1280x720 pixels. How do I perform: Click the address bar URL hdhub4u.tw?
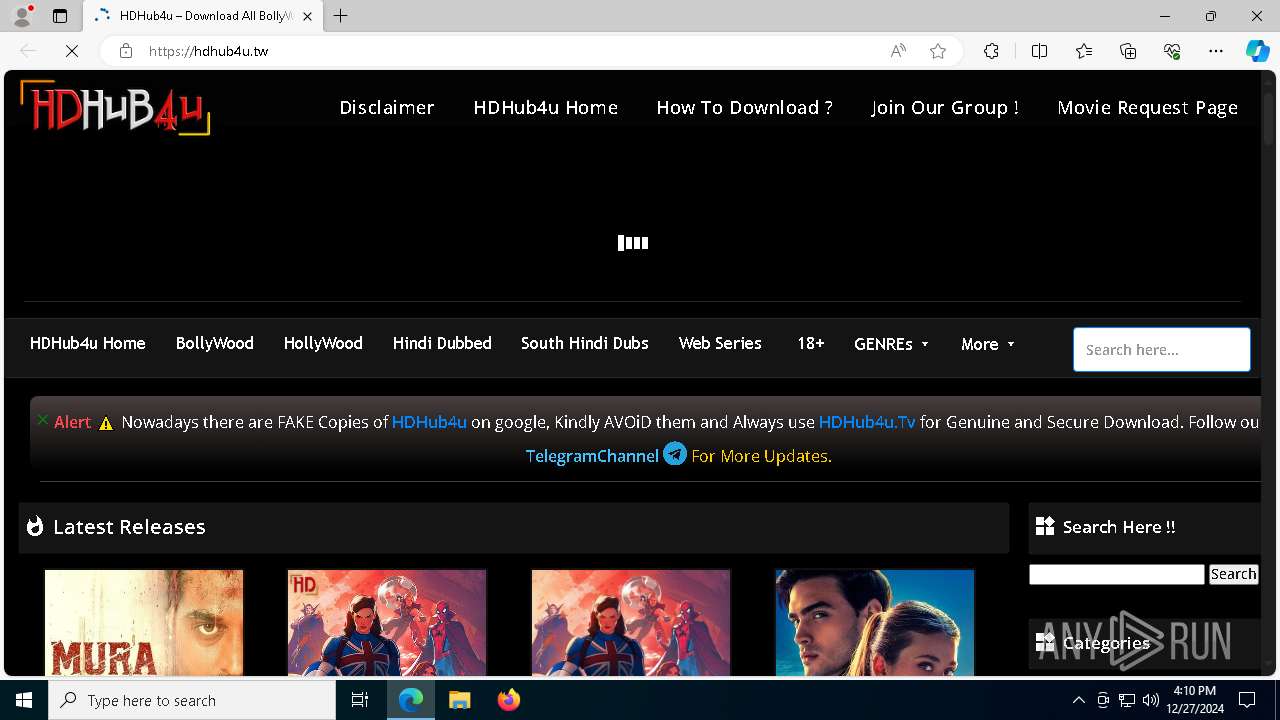point(208,51)
